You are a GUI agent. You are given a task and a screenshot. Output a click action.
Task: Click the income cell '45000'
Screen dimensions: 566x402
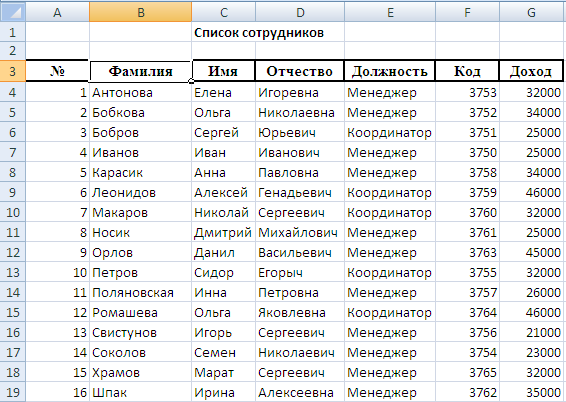click(531, 252)
